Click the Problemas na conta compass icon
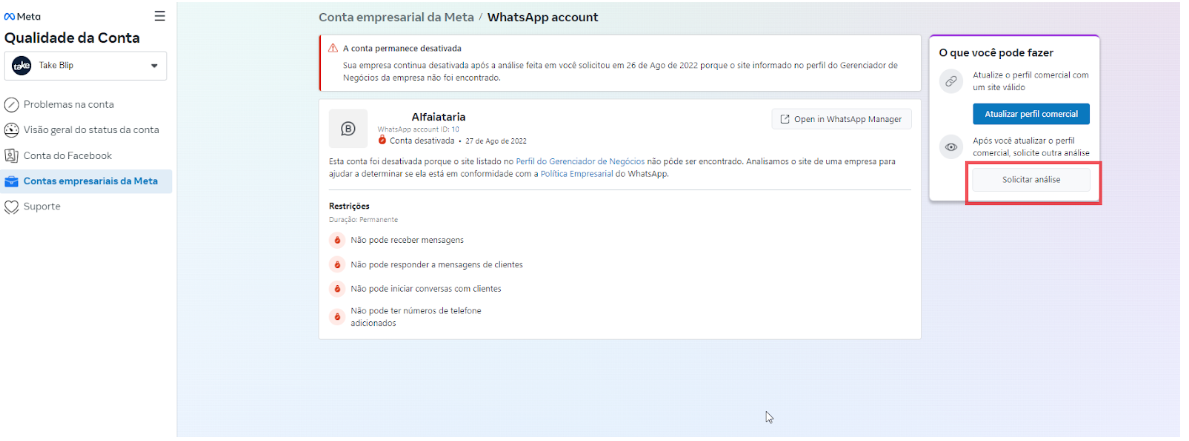 click(x=11, y=105)
